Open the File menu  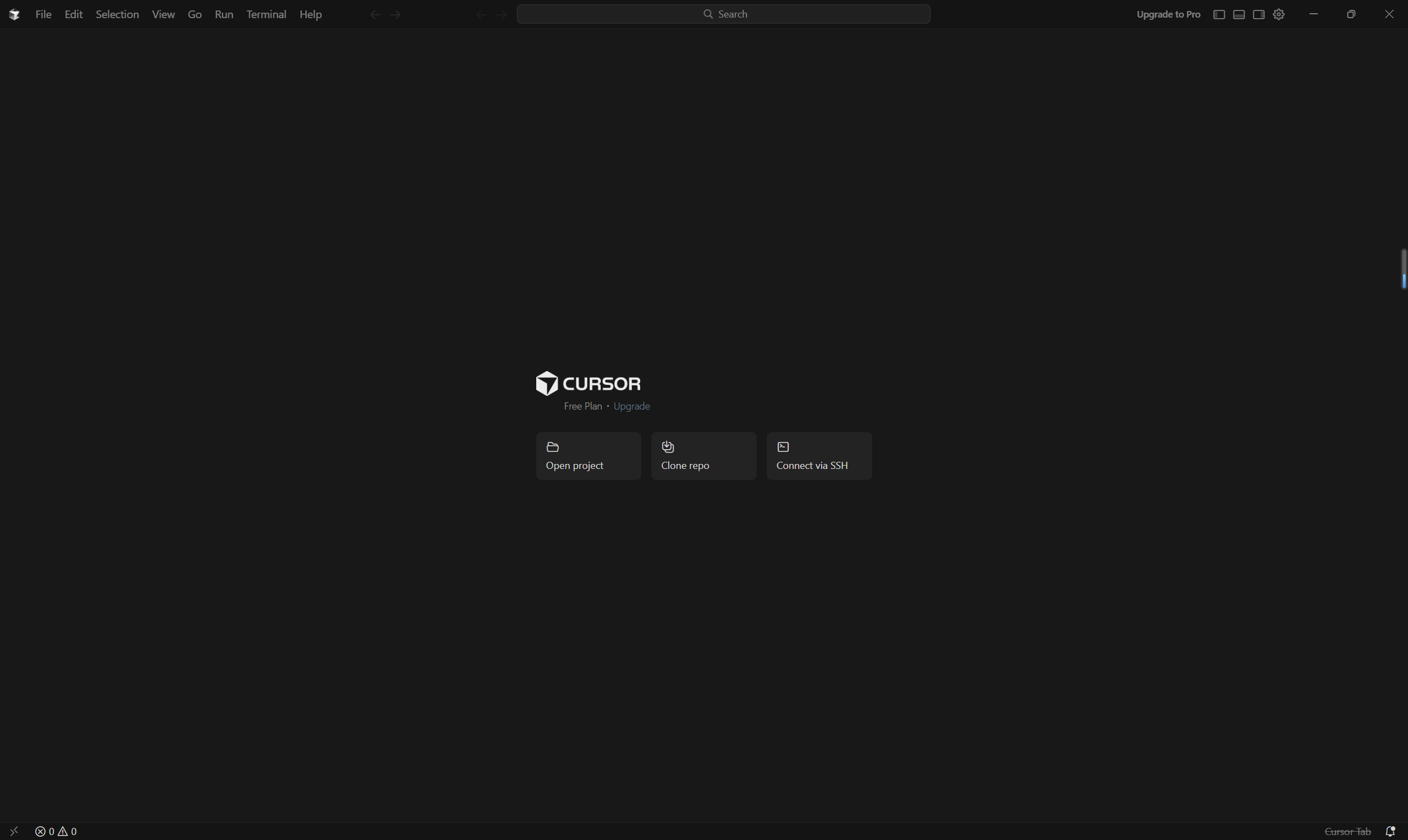coord(43,15)
